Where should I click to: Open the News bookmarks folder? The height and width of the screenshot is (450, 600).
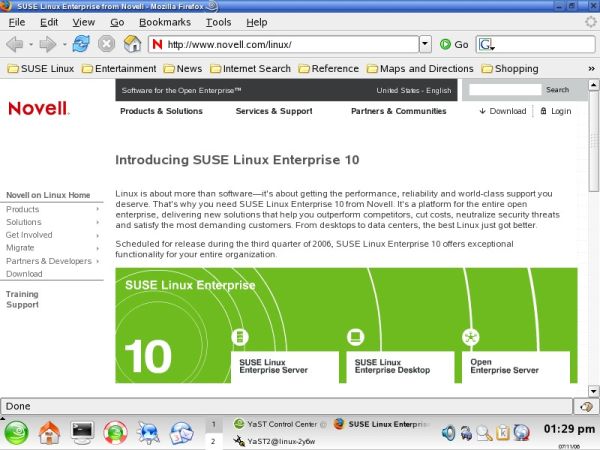(x=183, y=69)
